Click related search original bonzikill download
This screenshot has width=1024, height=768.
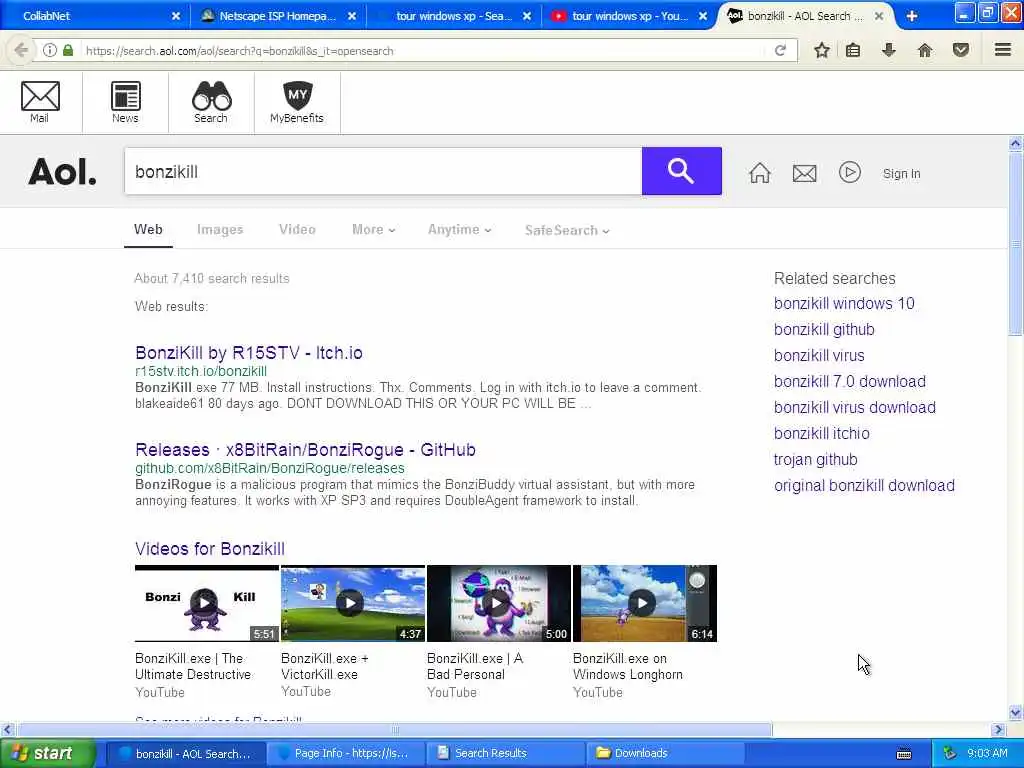(864, 486)
